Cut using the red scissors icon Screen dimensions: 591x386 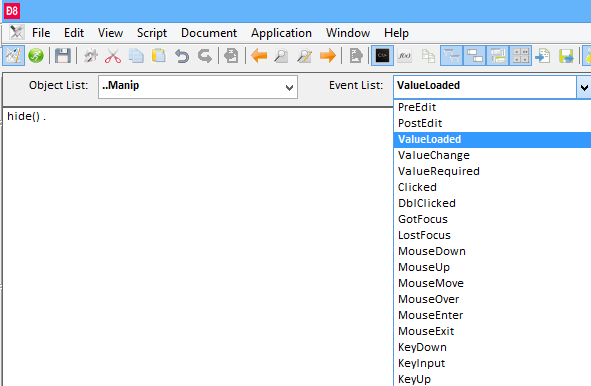113,56
